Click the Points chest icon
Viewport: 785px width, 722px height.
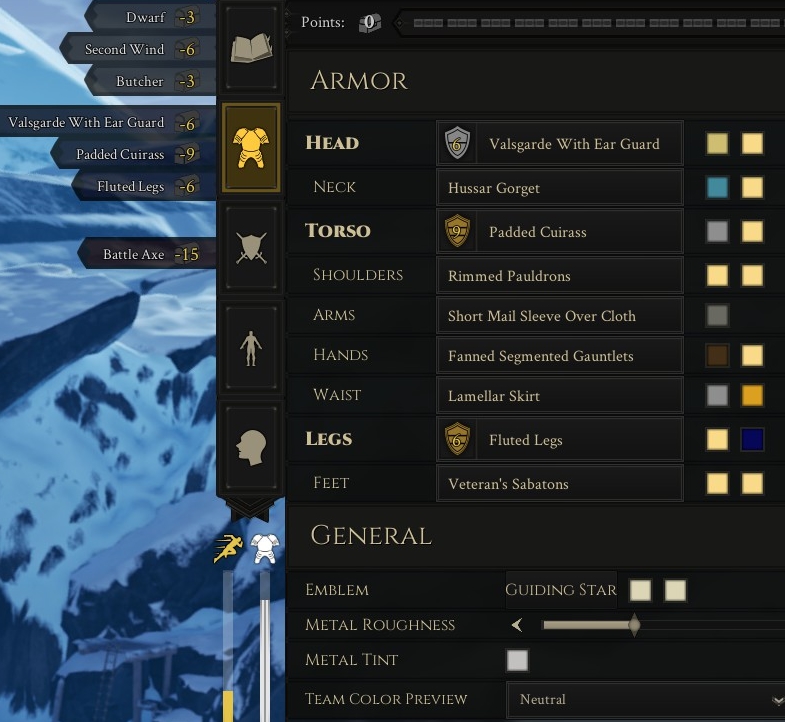369,23
